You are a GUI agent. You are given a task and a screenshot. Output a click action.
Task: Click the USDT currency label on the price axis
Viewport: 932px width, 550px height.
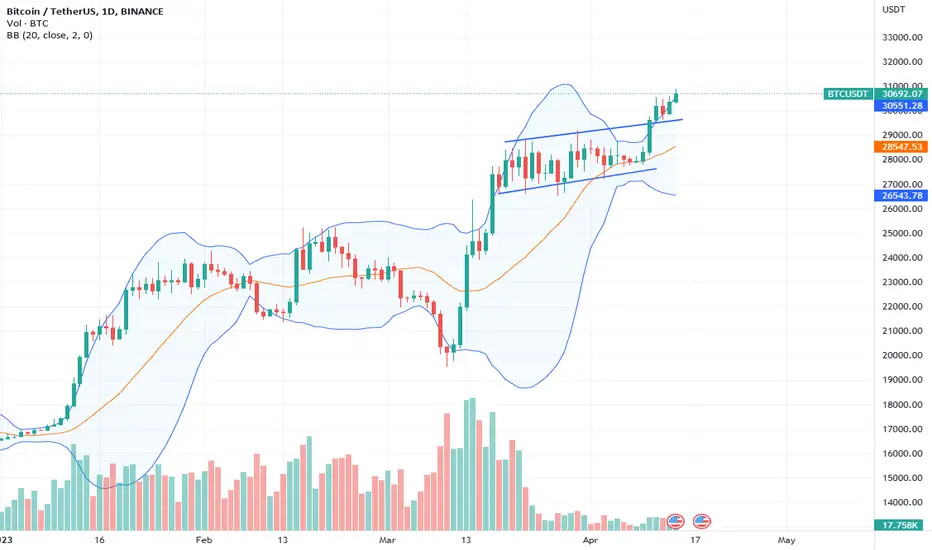[894, 10]
